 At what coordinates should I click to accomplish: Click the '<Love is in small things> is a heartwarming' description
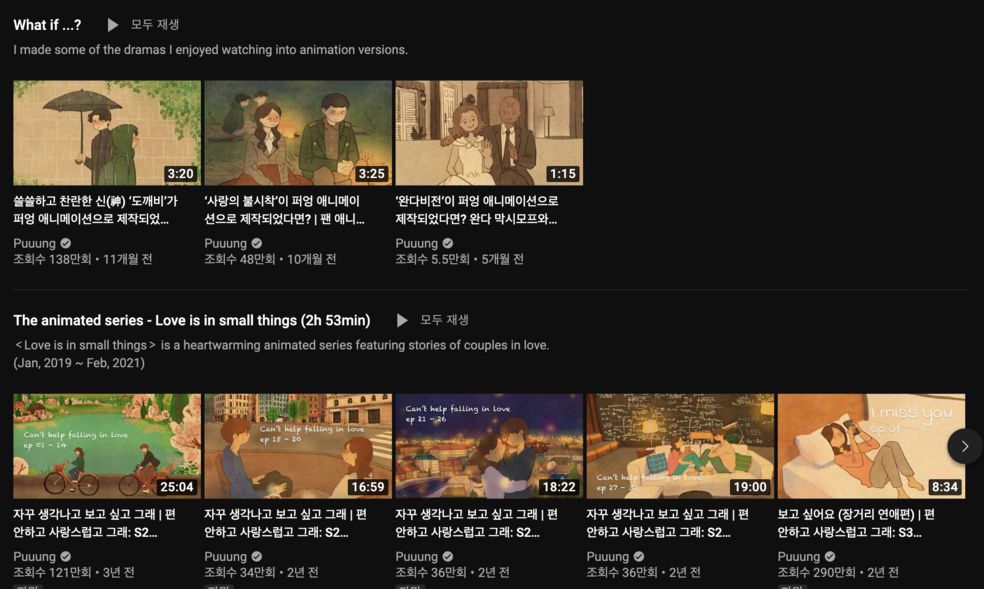(x=281, y=345)
